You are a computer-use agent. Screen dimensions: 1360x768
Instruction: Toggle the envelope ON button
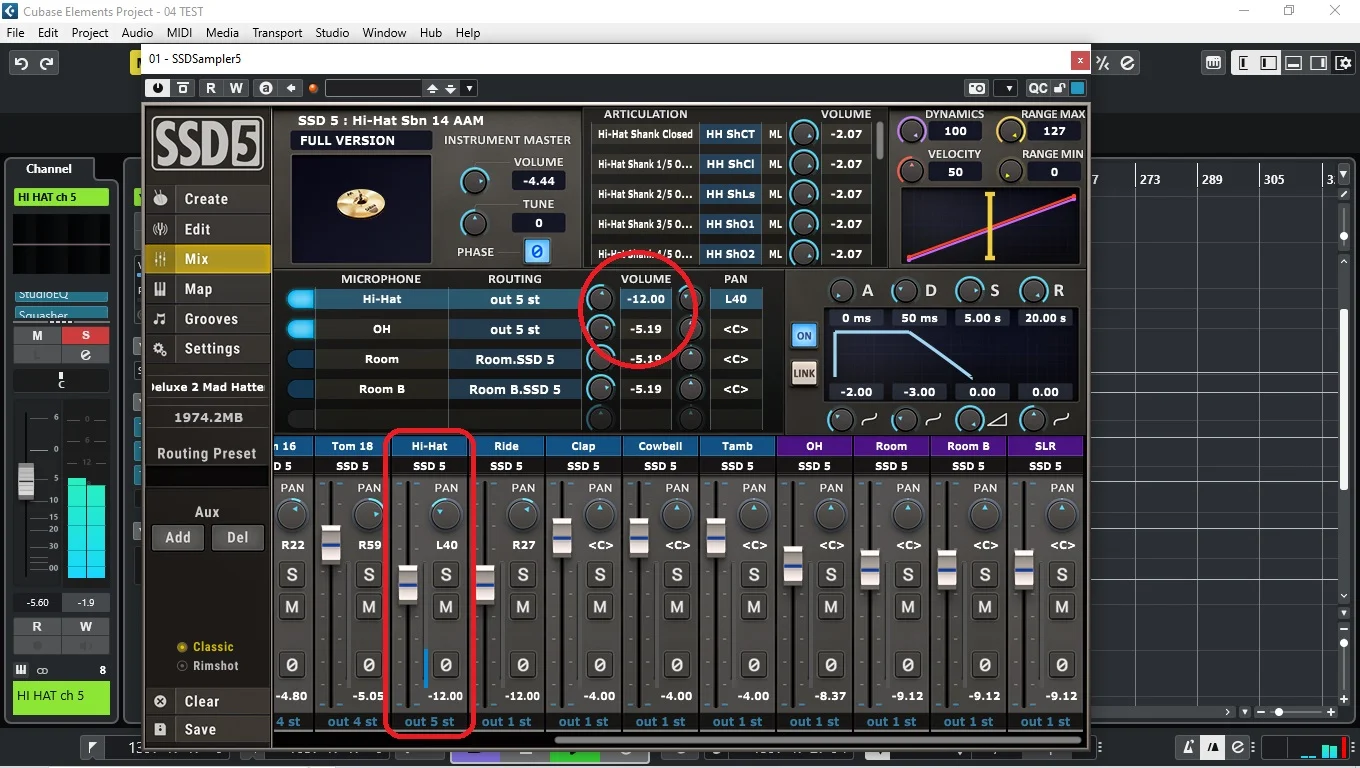804,336
